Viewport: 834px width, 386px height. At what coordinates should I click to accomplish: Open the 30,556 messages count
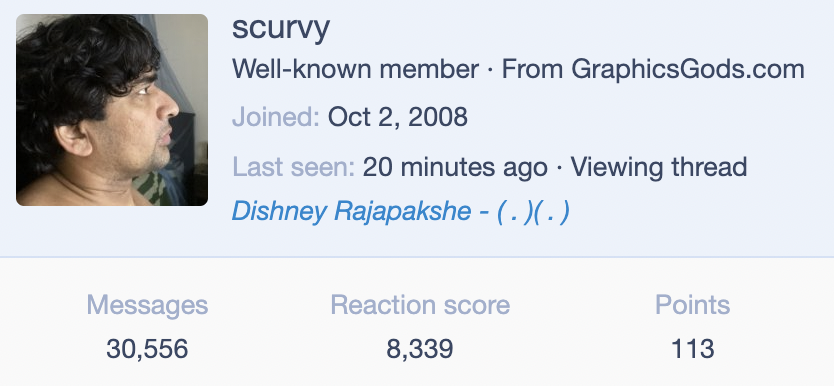click(x=147, y=349)
